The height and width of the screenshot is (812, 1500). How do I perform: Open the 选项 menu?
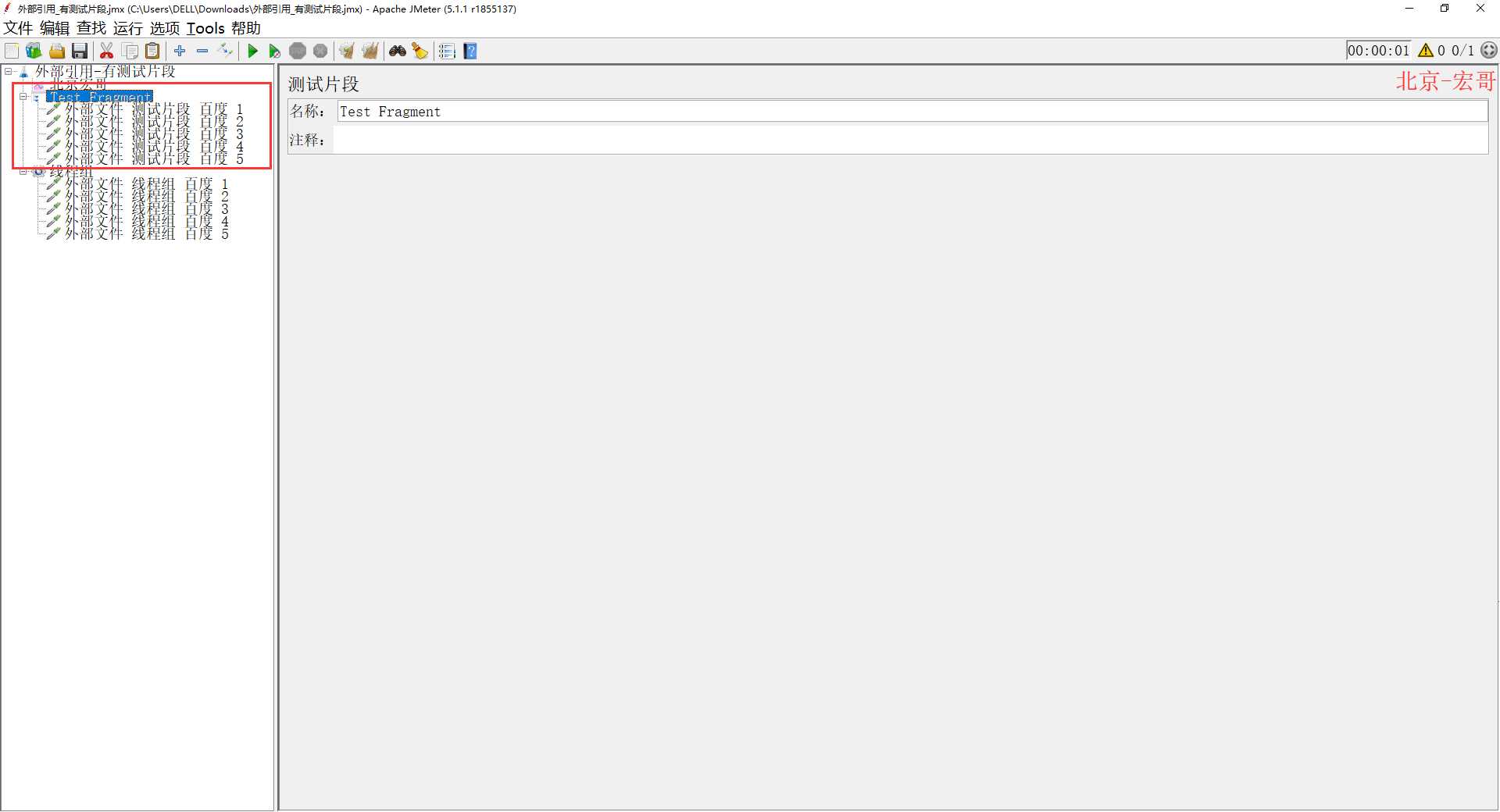[165, 28]
